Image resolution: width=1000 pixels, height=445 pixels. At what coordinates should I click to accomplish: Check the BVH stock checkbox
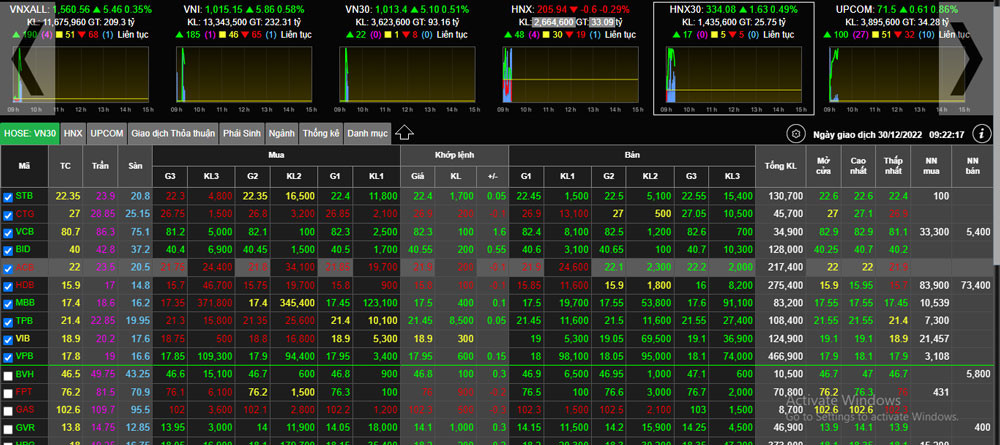8,374
